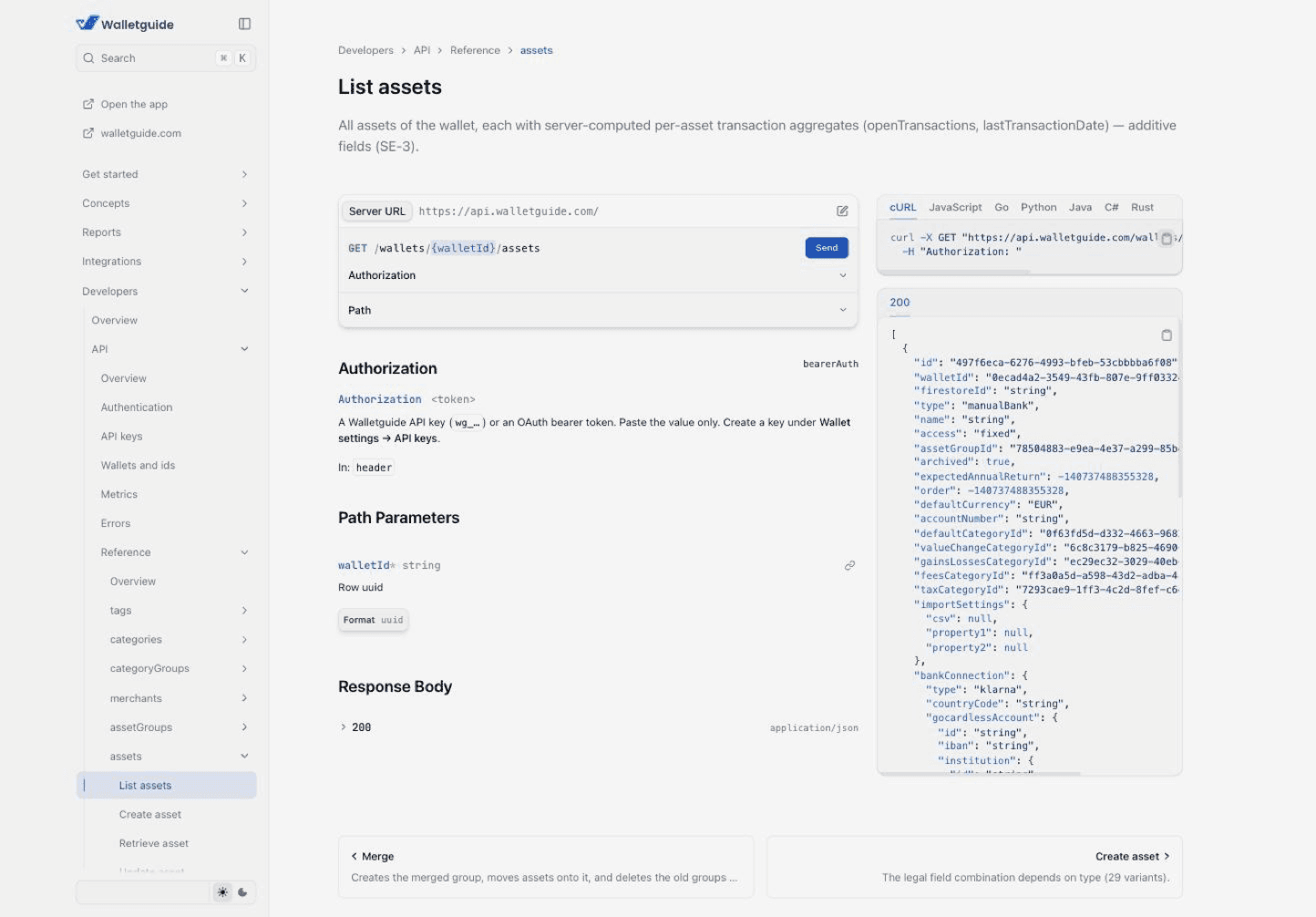
Task: Open the app external link icon
Action: tap(88, 104)
